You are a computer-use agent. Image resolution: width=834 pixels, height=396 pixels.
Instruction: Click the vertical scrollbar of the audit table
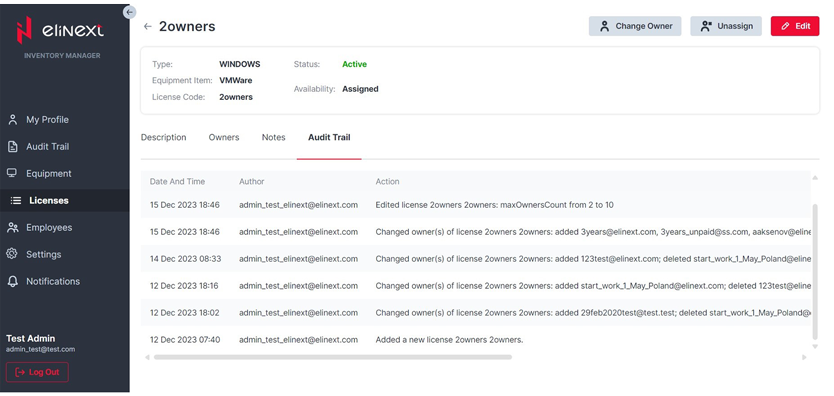[815, 272]
